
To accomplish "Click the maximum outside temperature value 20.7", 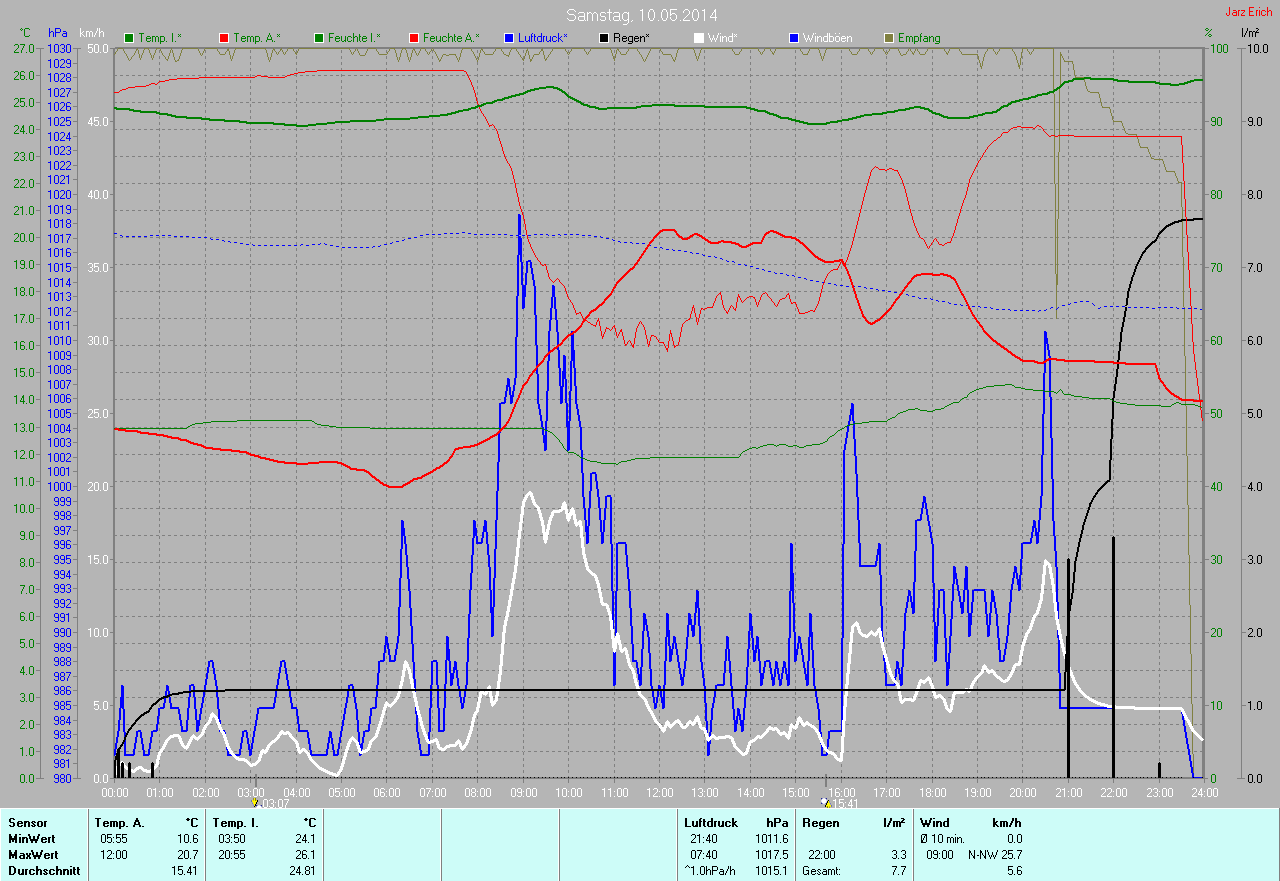I will coord(187,855).
